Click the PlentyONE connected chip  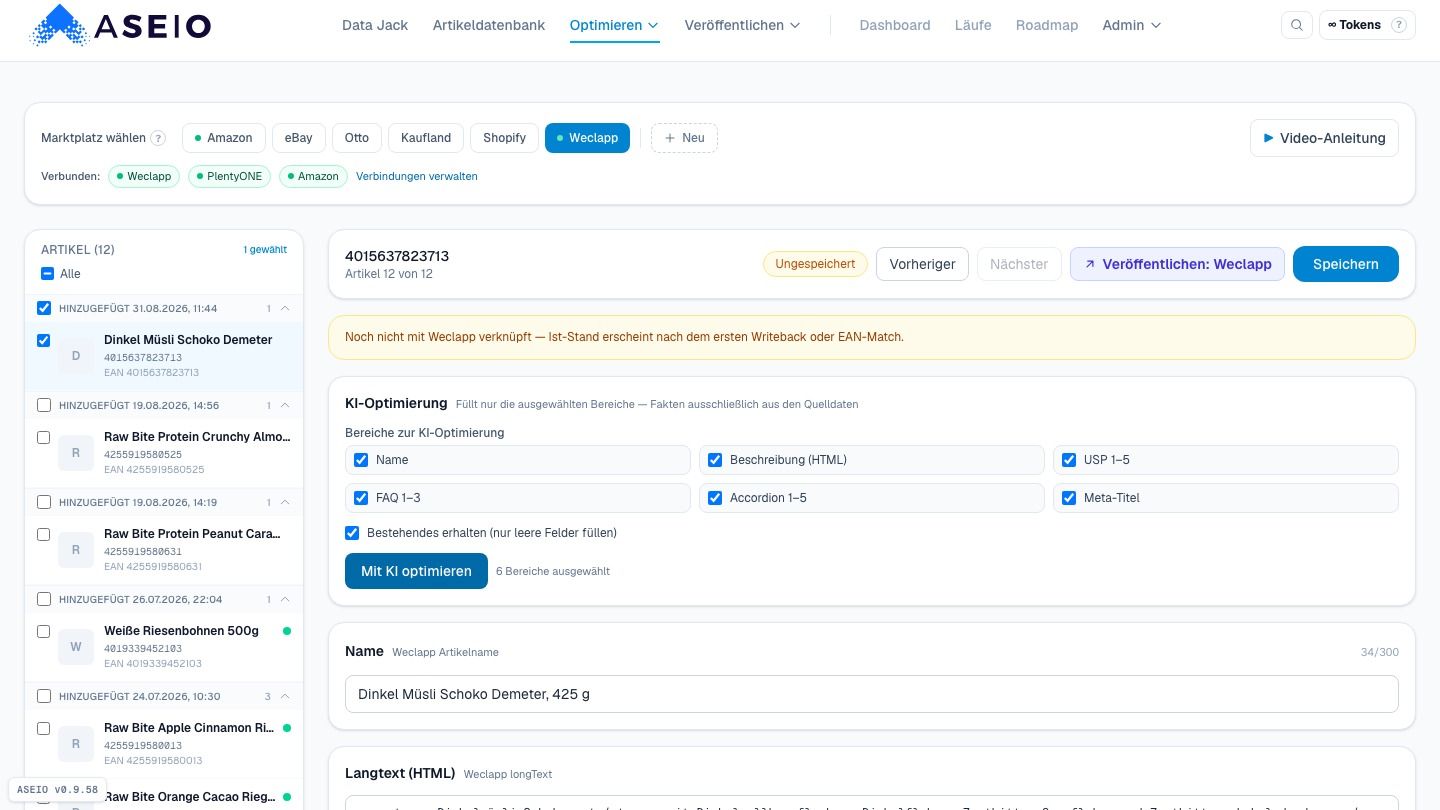click(x=229, y=176)
